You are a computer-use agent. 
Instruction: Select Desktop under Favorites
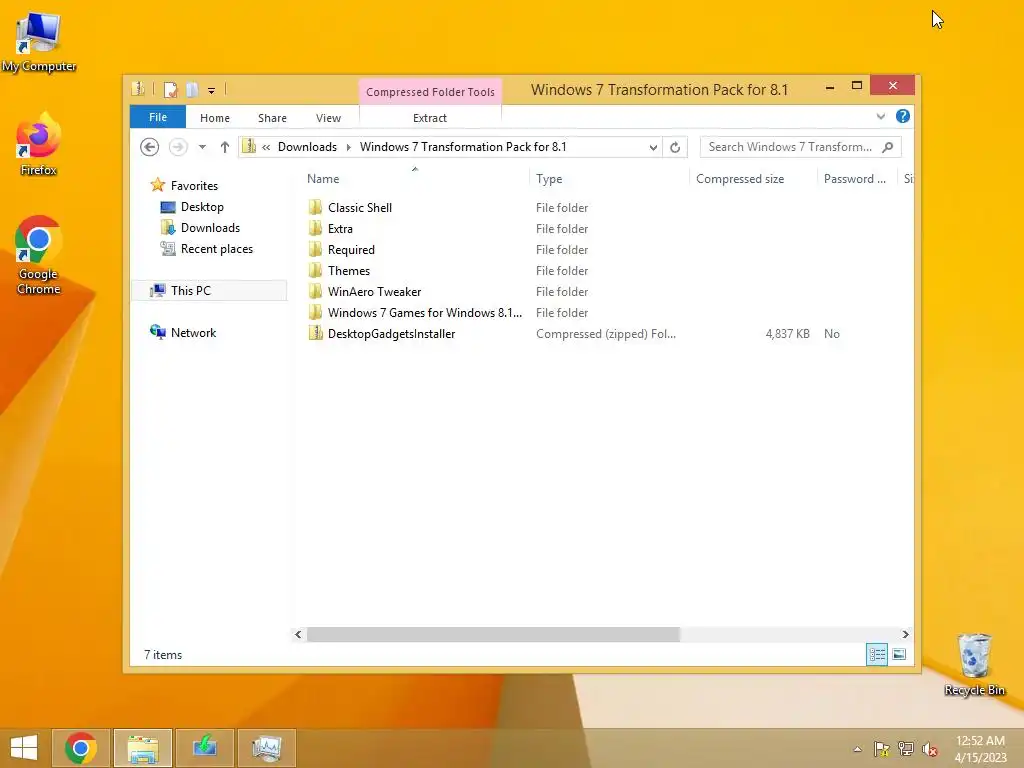(x=202, y=207)
